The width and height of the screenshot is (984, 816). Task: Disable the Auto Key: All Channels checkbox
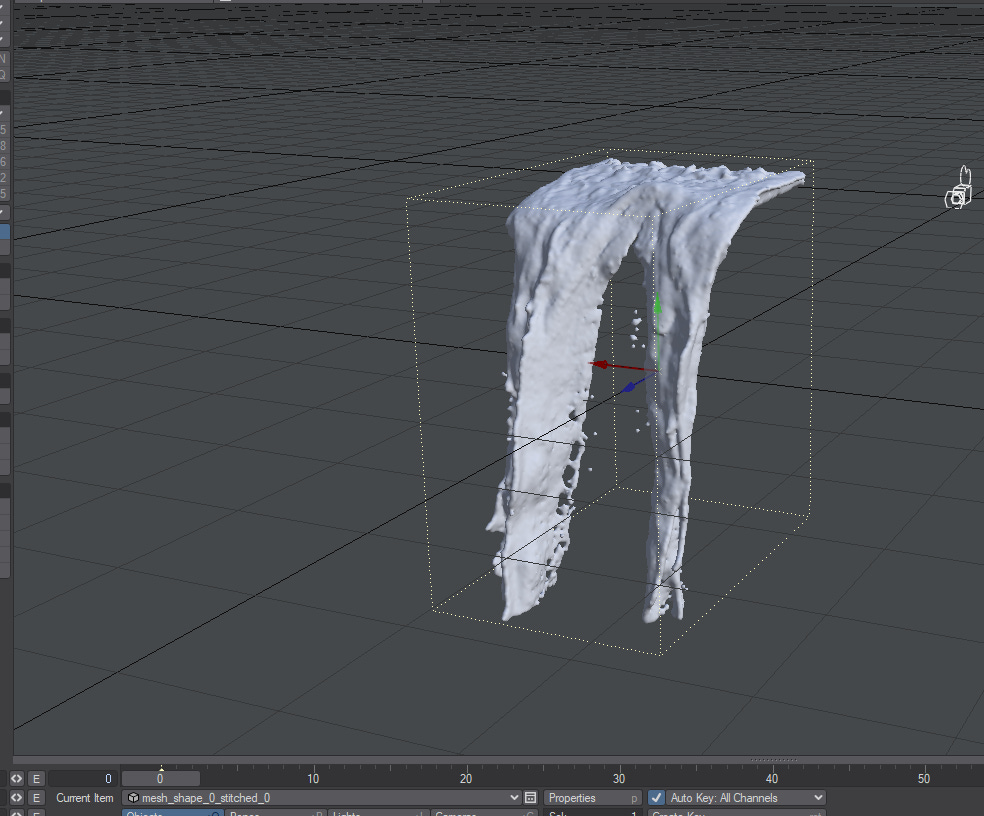(656, 797)
